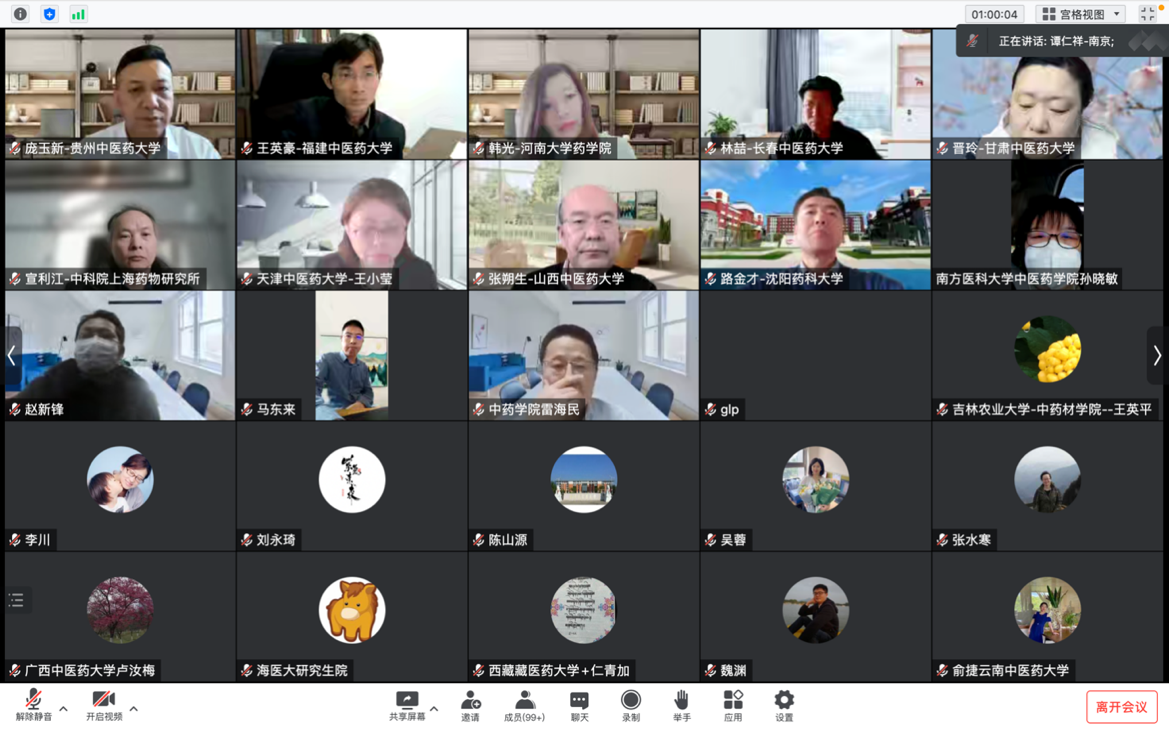Expand the video options arrow beside 开启视频
Viewport: 1169px width, 731px height.
134,709
